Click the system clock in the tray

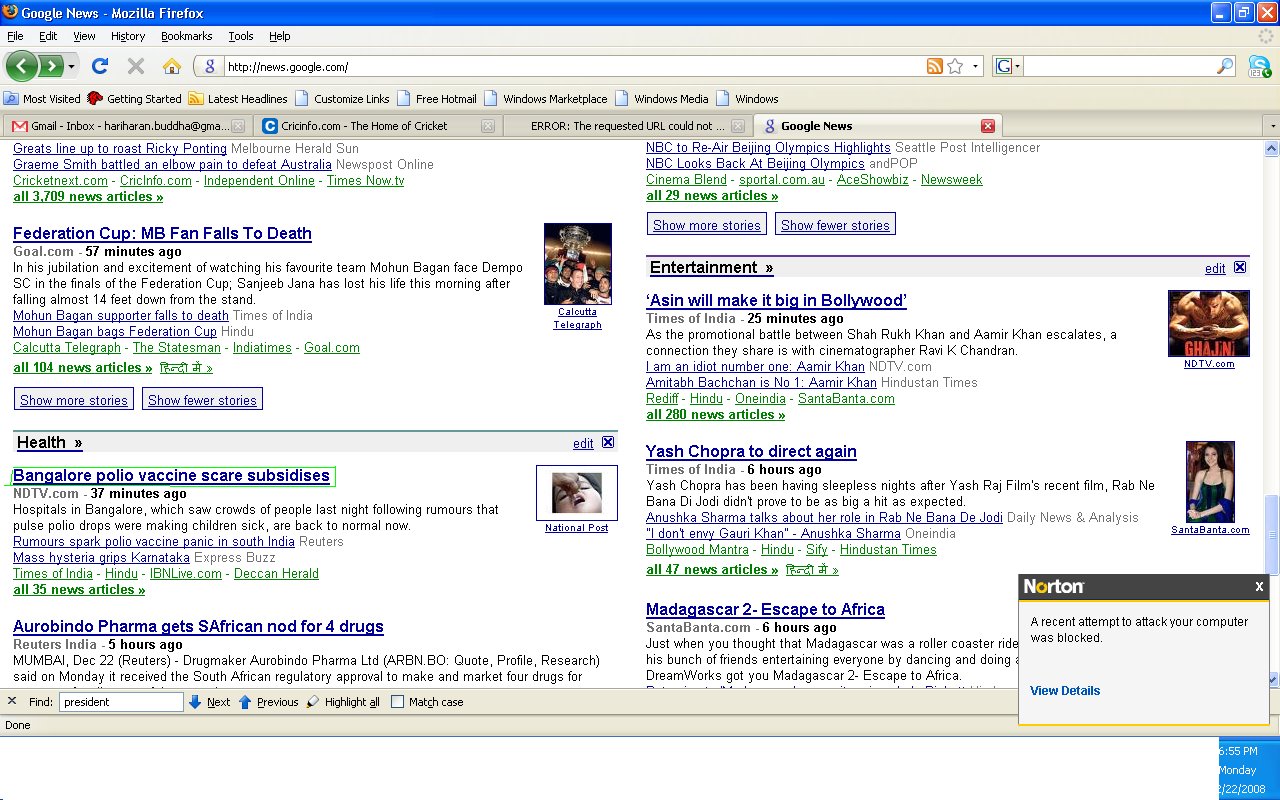point(1238,770)
